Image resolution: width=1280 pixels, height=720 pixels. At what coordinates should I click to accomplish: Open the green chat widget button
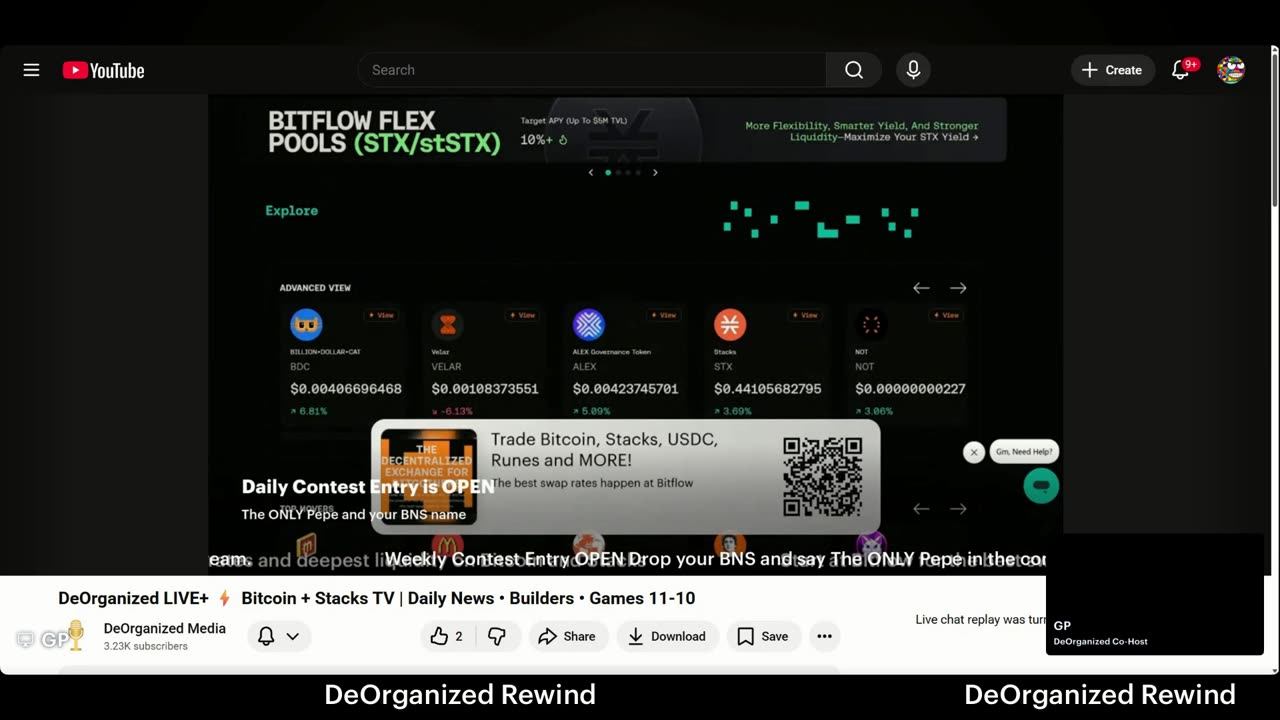coord(1041,486)
